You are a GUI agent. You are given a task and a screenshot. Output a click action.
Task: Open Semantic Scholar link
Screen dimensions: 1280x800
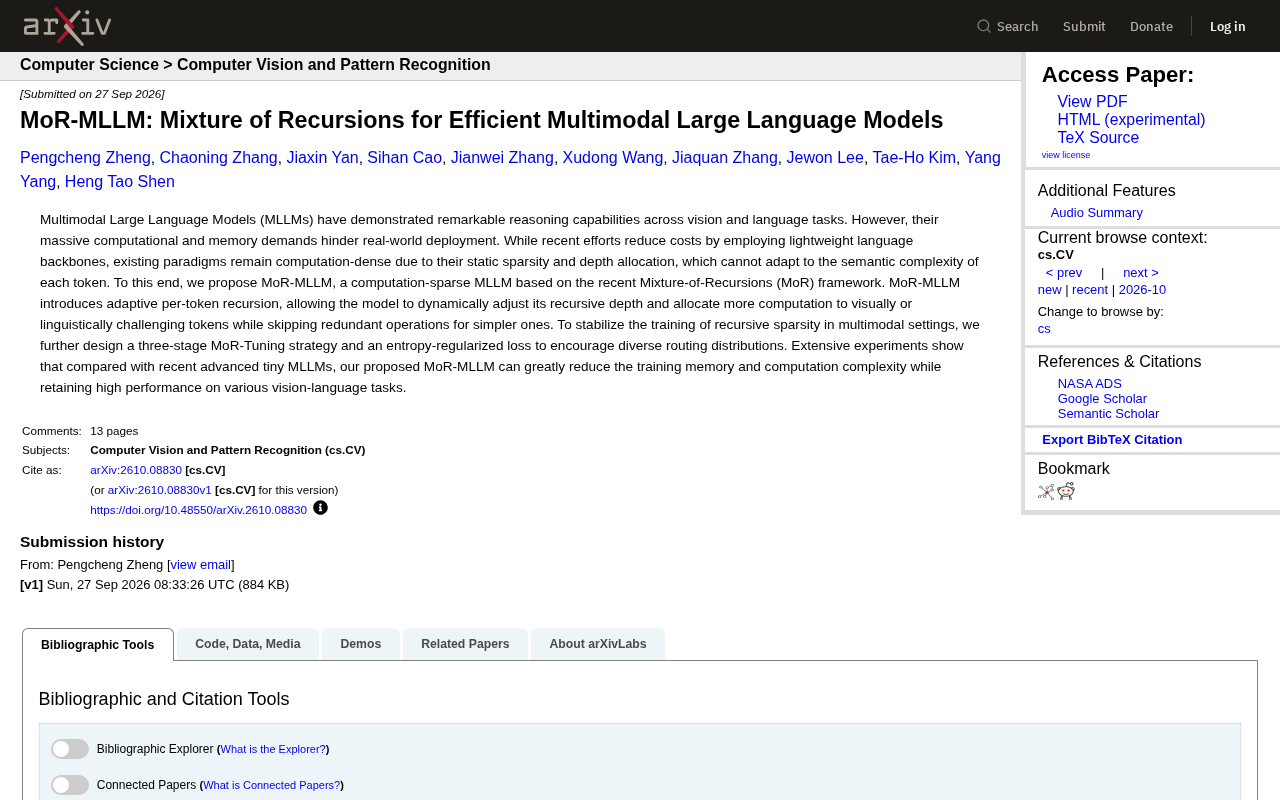[1108, 414]
